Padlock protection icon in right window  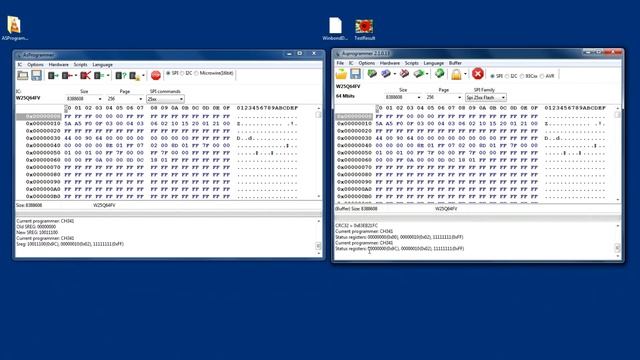pyautogui.click(x=456, y=74)
